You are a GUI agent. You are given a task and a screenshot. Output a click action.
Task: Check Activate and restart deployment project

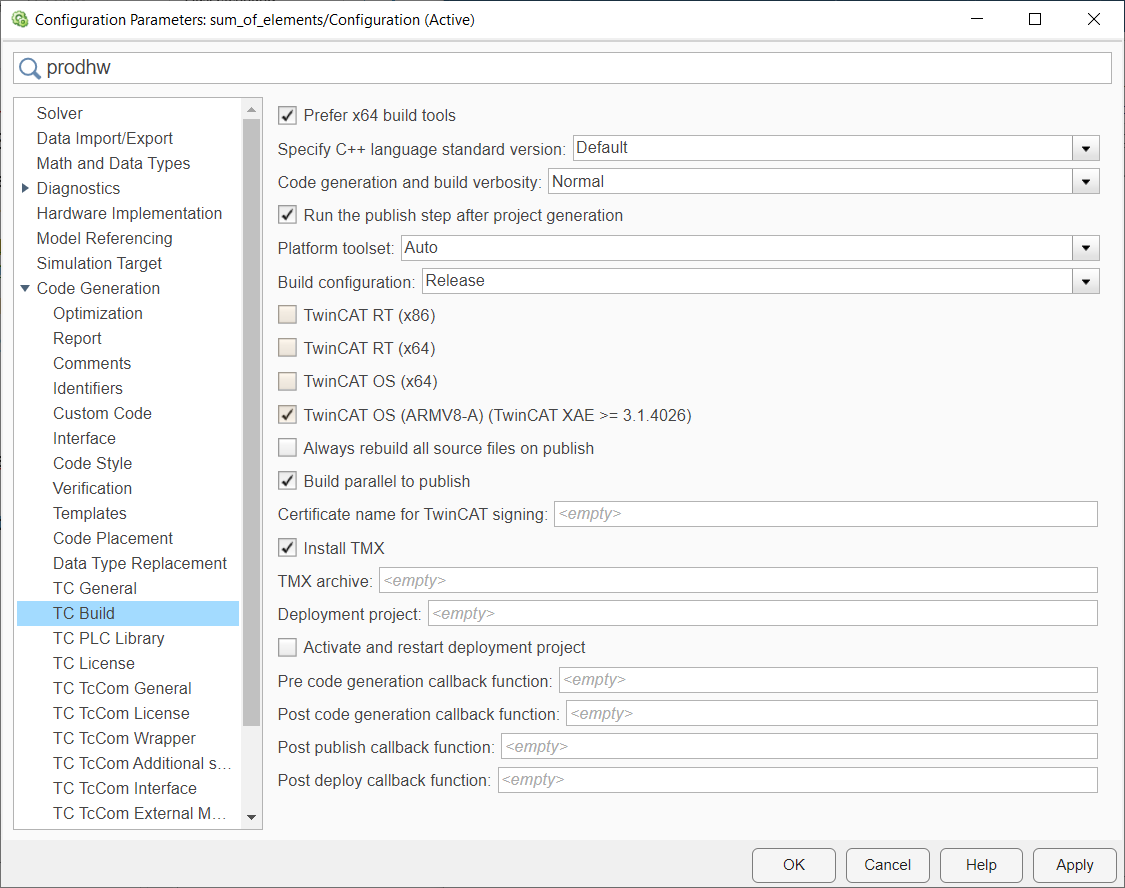click(287, 648)
